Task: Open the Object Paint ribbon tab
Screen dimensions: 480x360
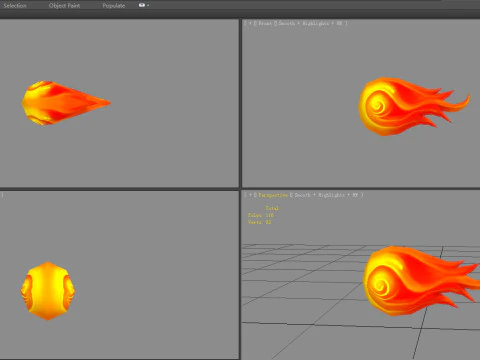Action: pyautogui.click(x=64, y=6)
